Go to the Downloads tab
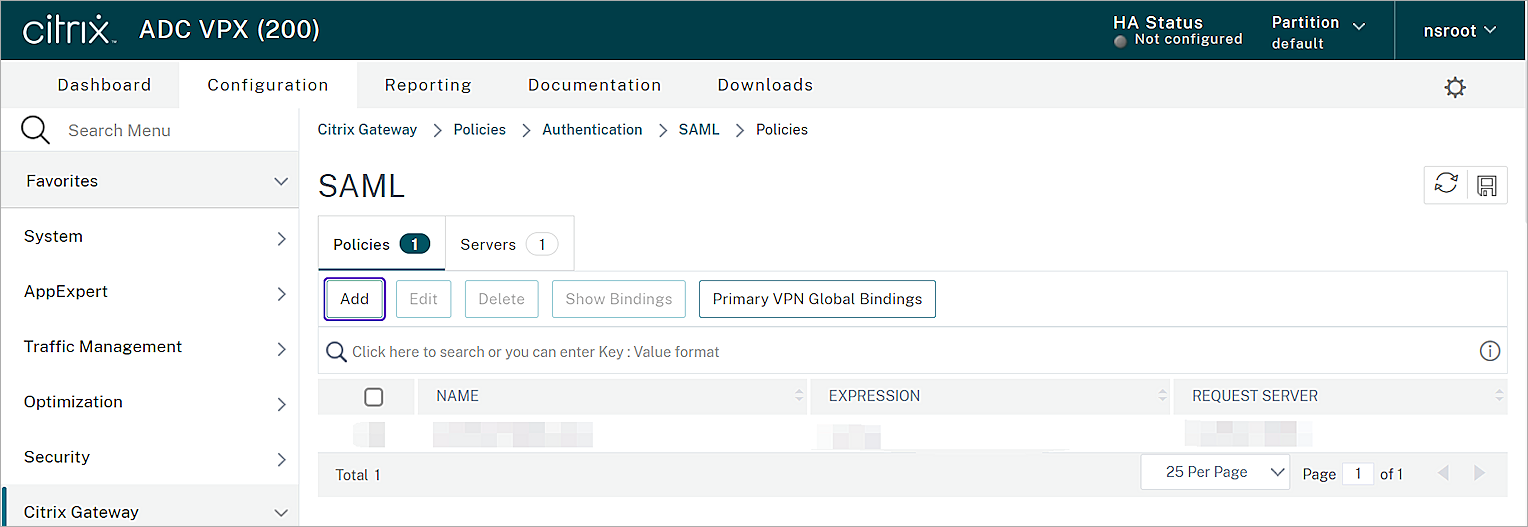1528x527 pixels. [x=765, y=85]
